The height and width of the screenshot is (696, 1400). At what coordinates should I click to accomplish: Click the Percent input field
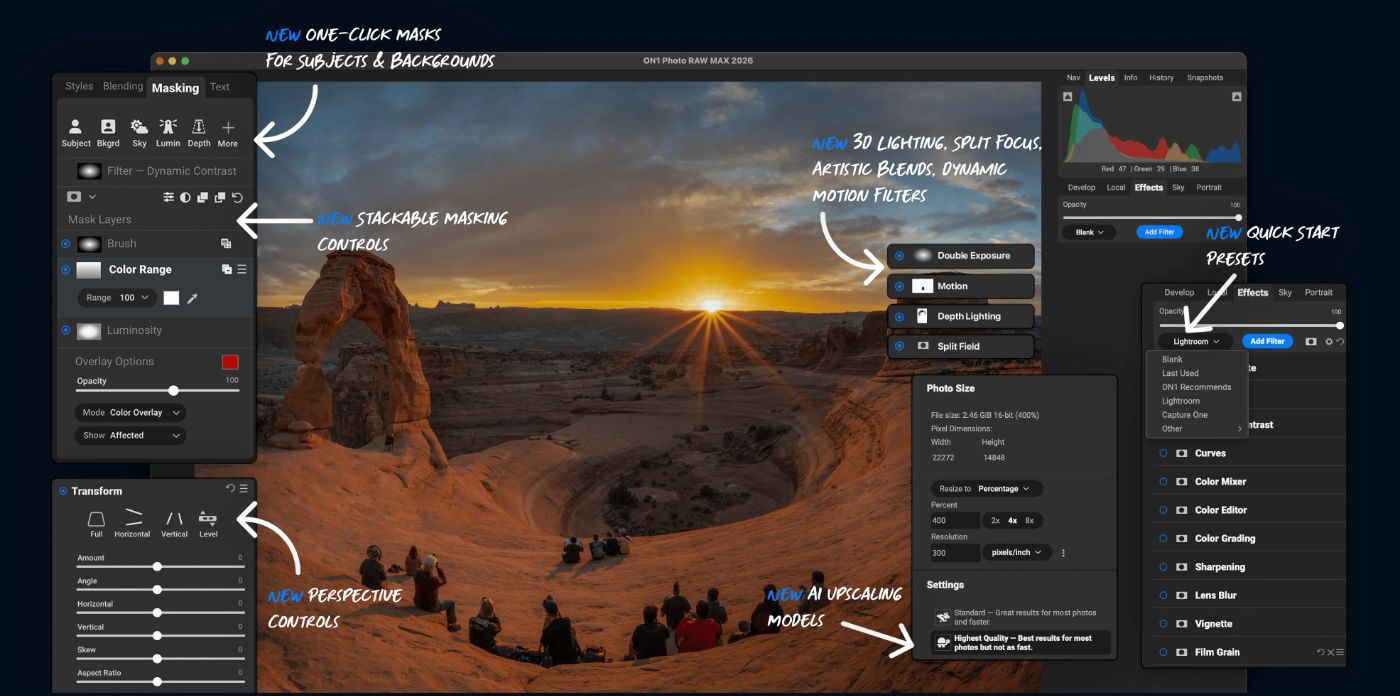[955, 521]
